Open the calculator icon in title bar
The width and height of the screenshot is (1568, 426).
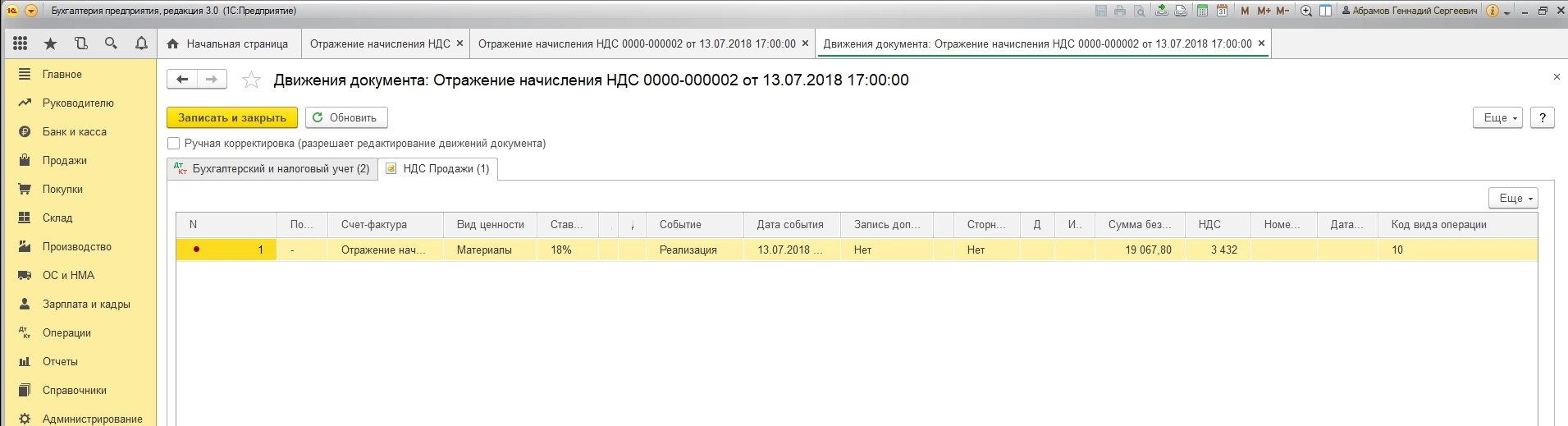[x=1202, y=11]
